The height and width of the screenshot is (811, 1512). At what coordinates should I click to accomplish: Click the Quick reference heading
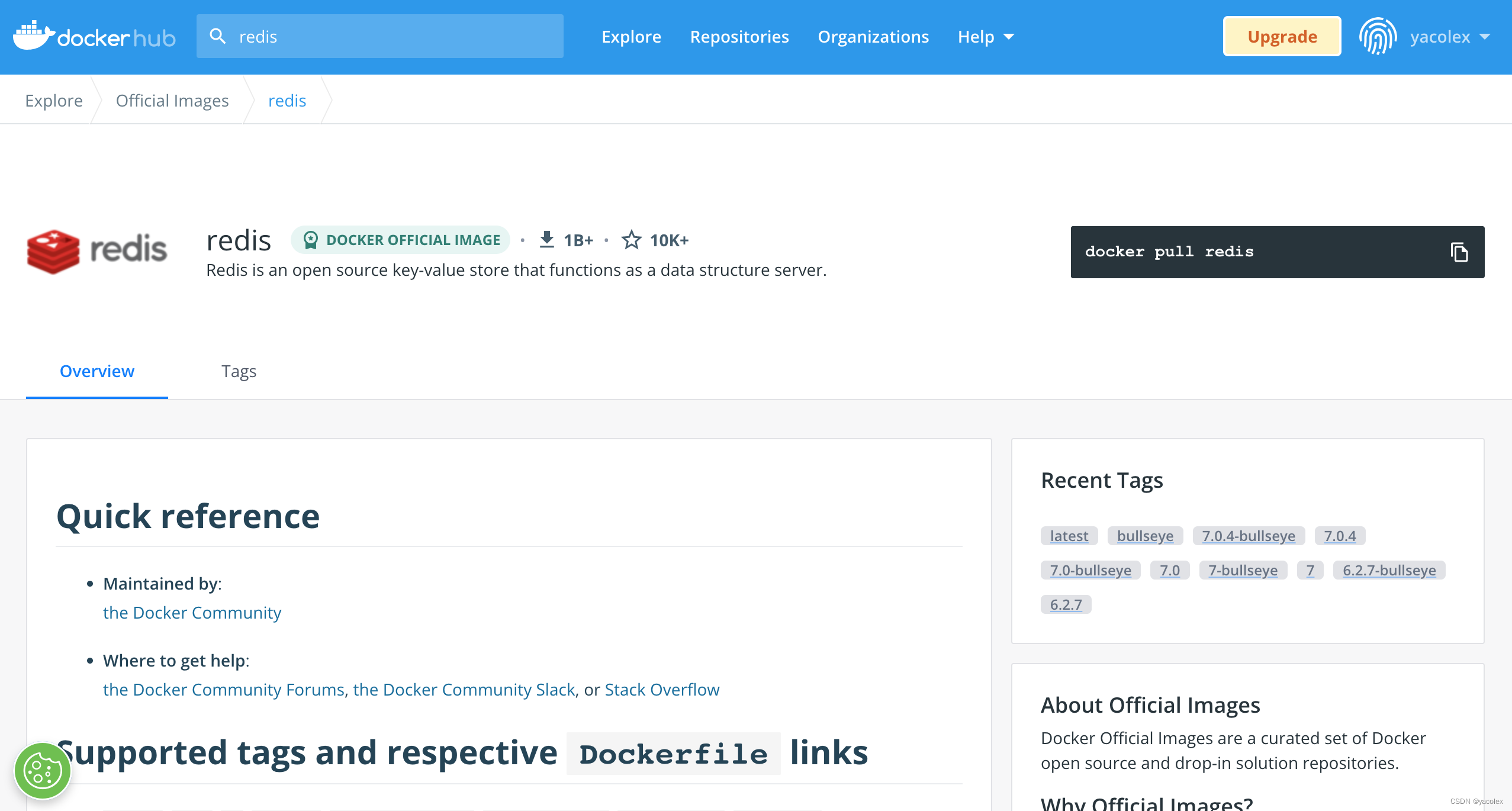click(188, 516)
